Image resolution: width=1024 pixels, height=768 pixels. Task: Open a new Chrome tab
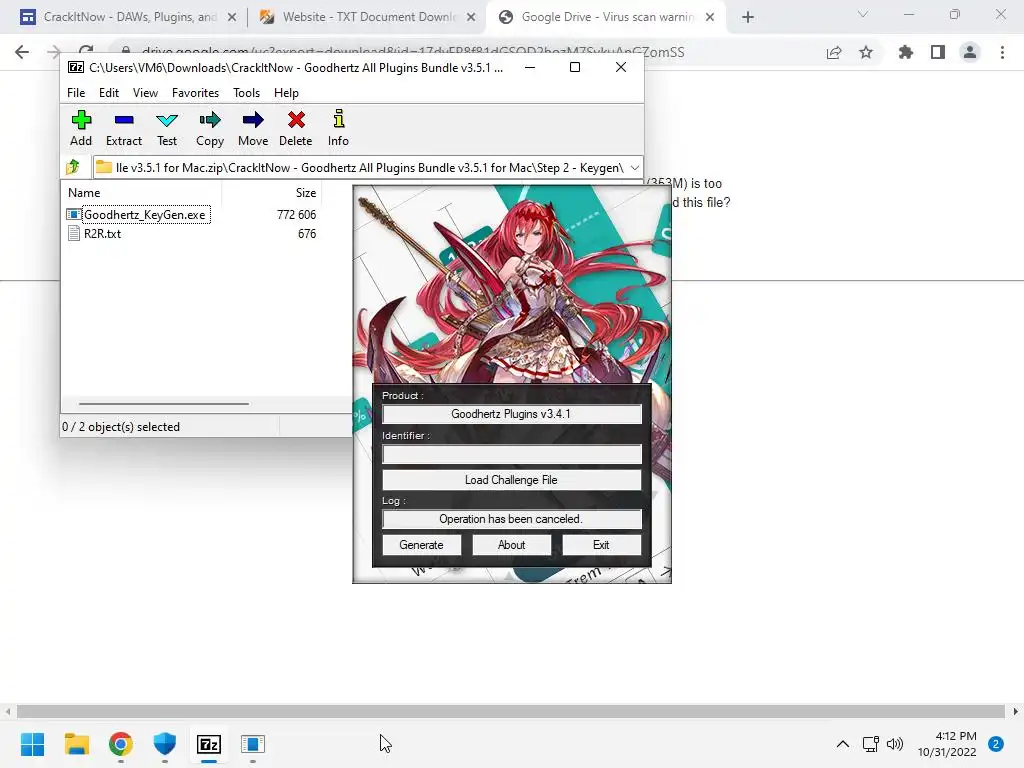(x=748, y=18)
